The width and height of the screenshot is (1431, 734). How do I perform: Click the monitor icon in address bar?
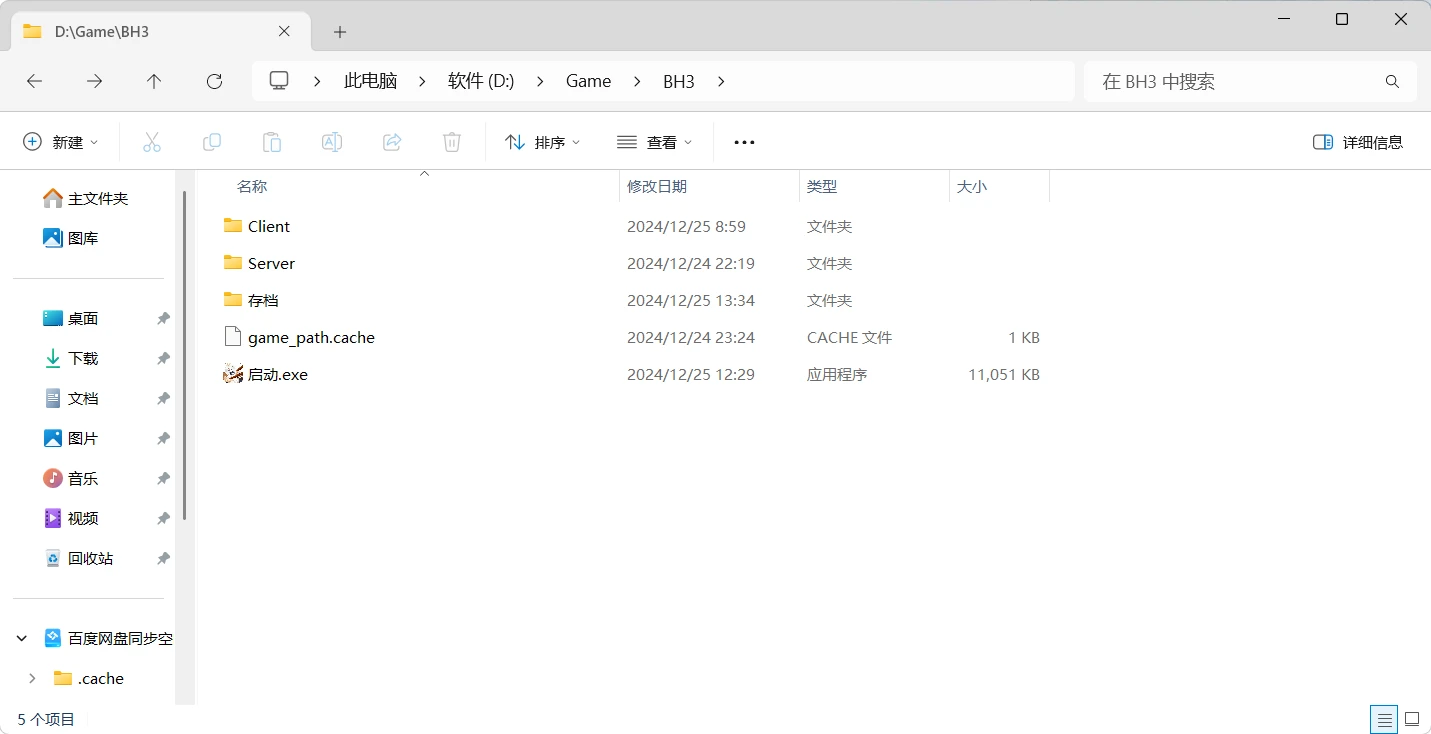[279, 81]
